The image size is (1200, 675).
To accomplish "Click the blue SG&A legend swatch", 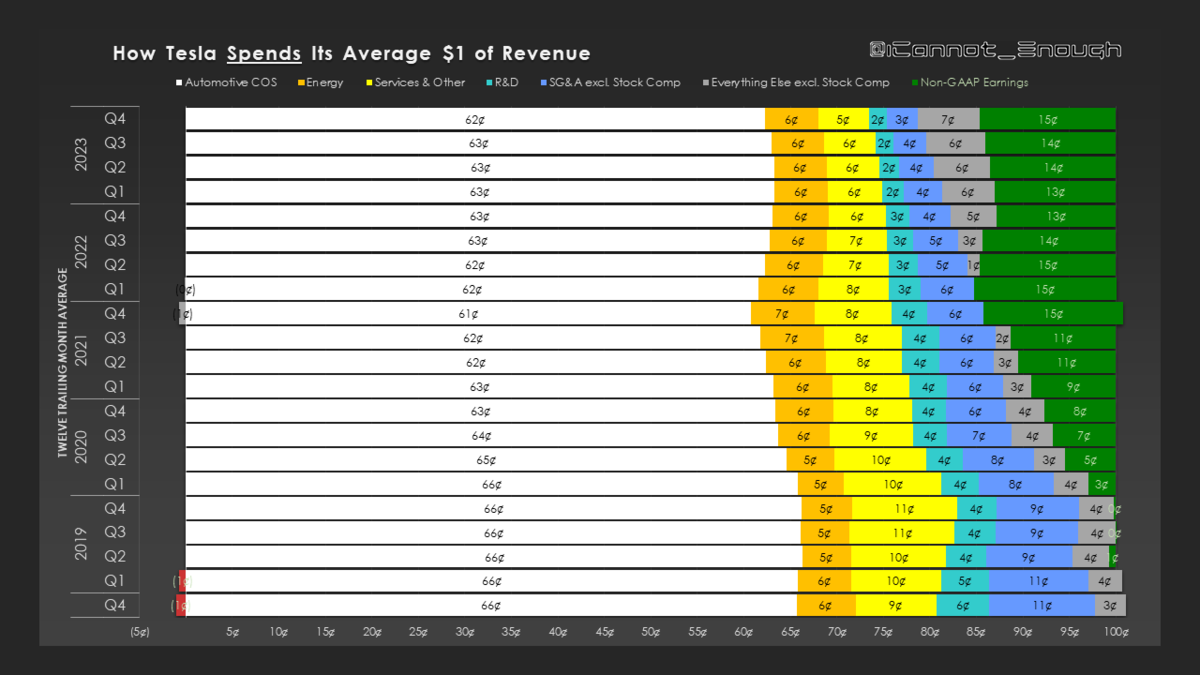I will [543, 83].
